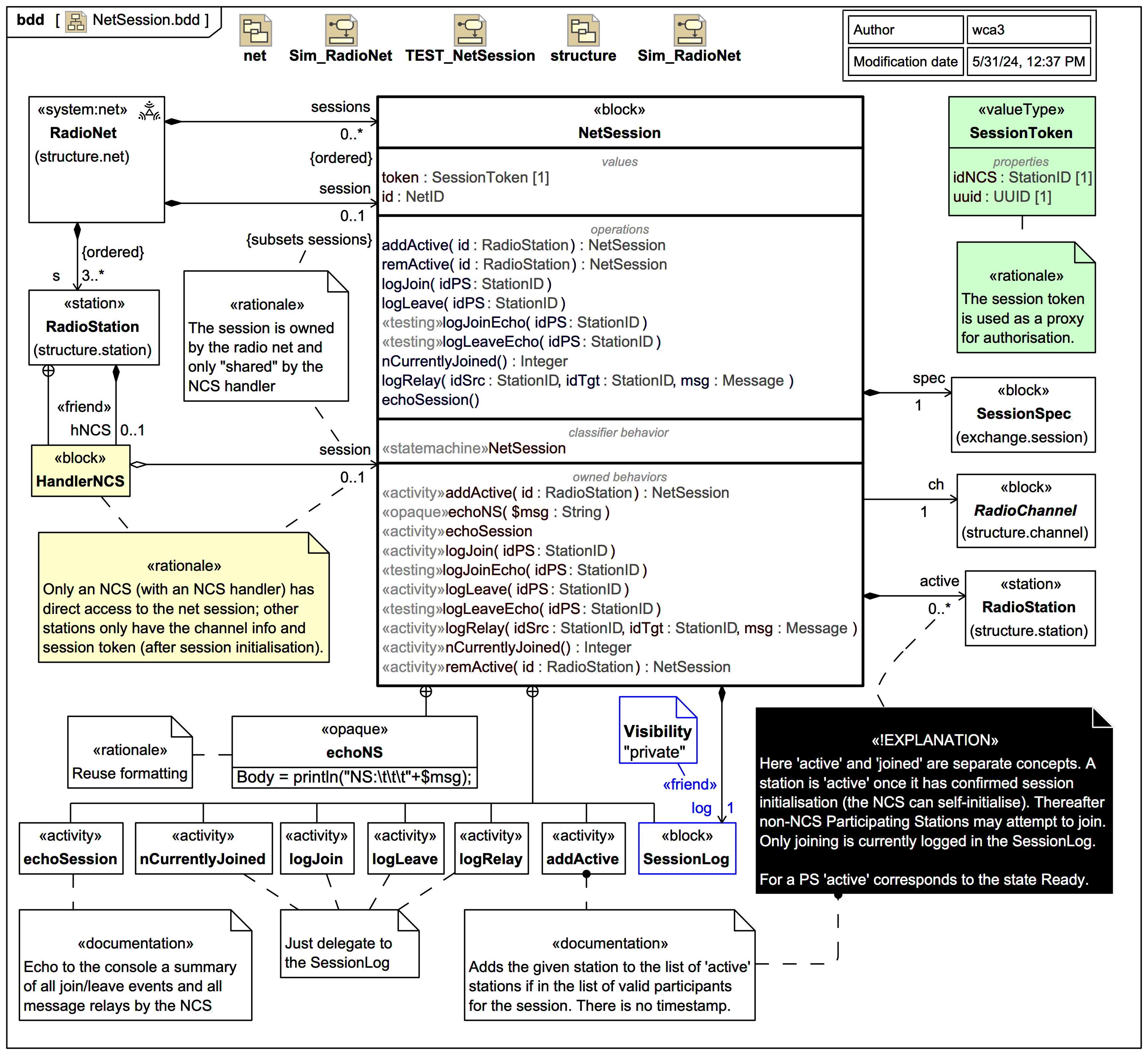Image resolution: width=1148 pixels, height=1055 pixels.
Task: Select the logRelay activity box
Action: (x=491, y=848)
